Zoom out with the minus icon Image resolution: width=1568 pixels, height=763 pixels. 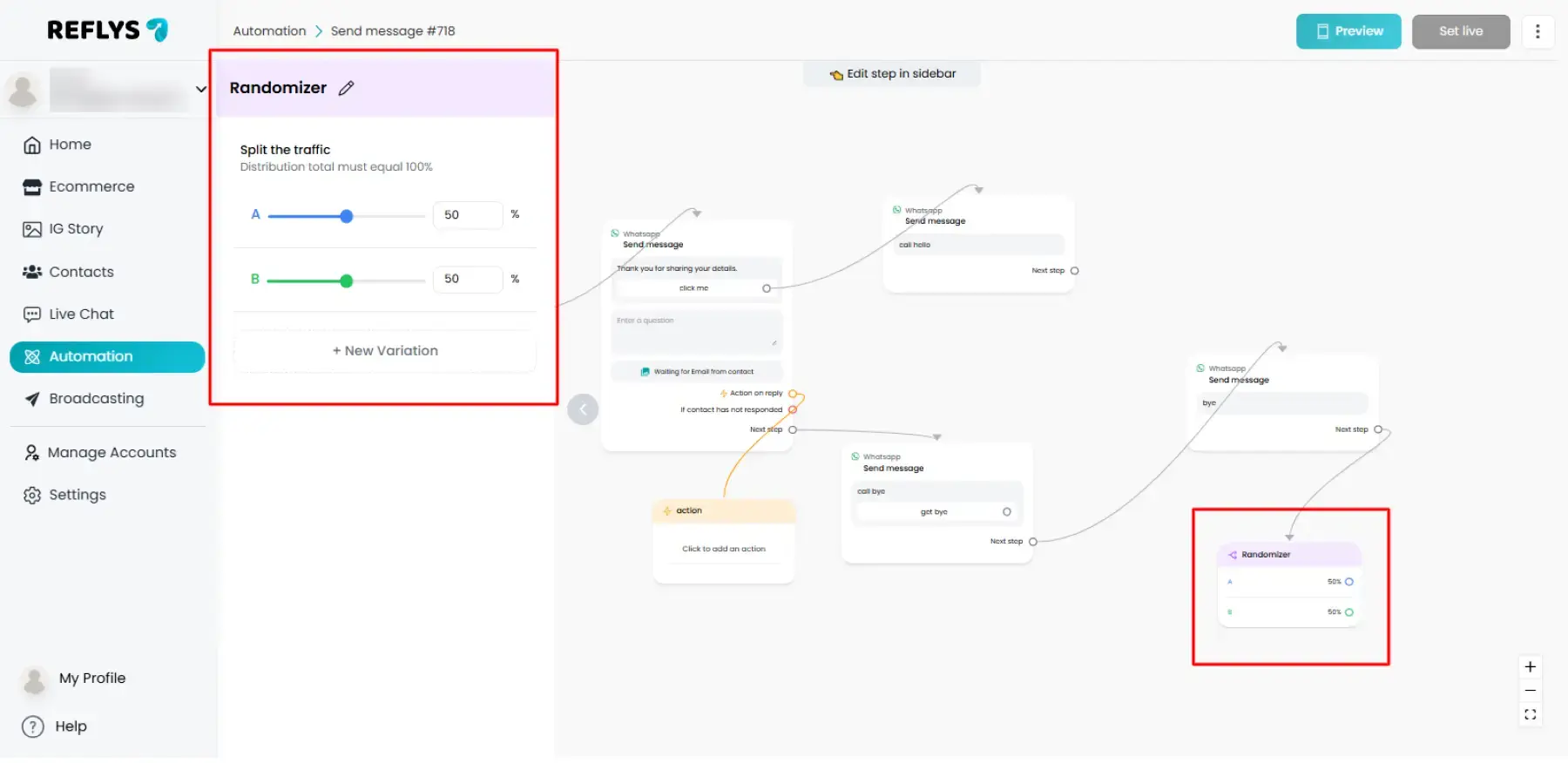click(x=1530, y=691)
